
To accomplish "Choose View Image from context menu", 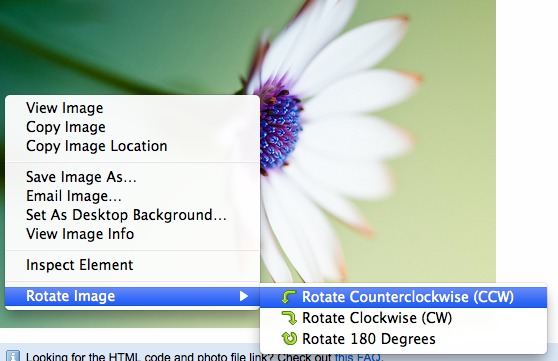I will (132, 108).
